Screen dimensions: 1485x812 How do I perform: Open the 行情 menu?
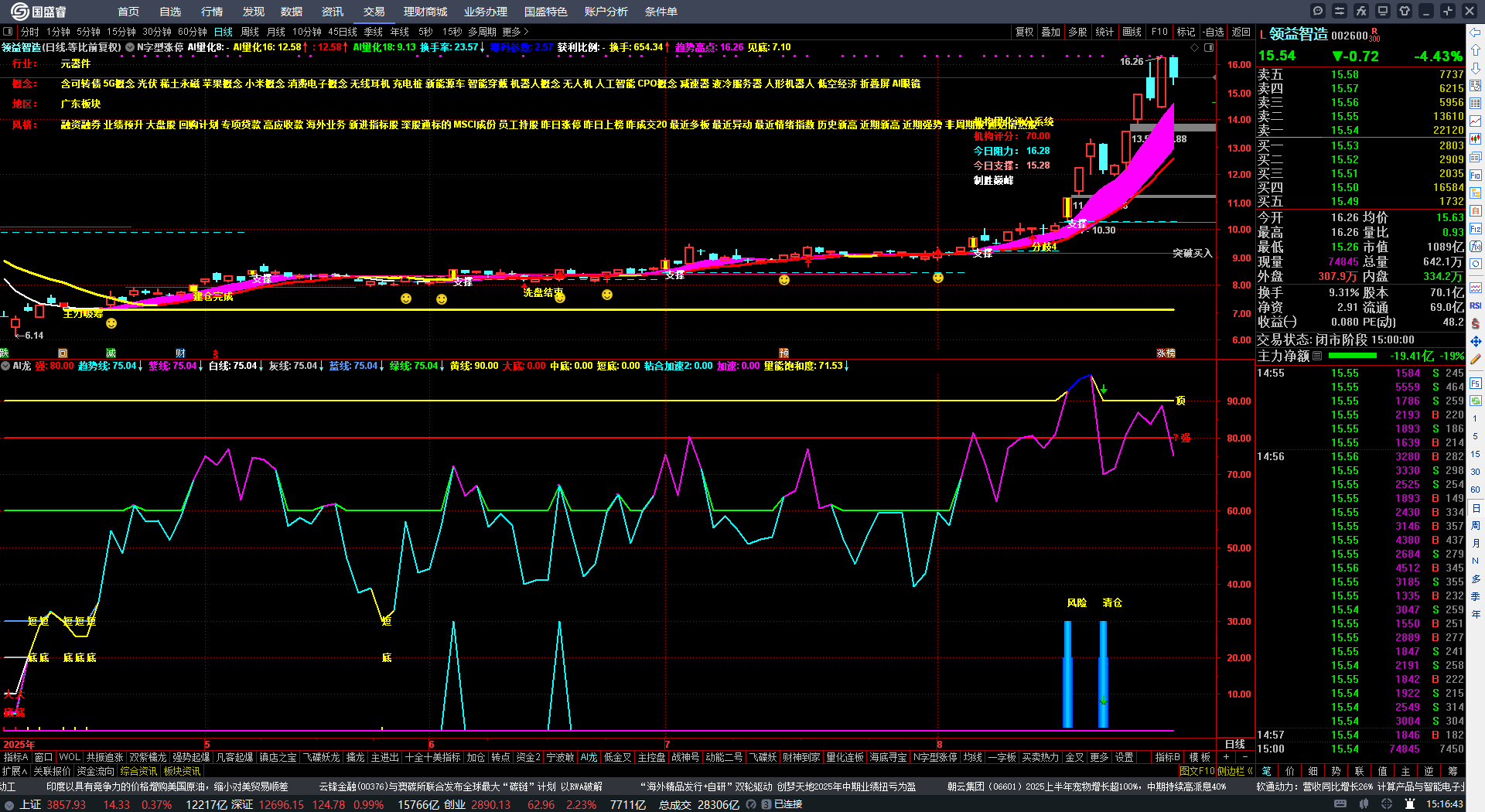(212, 12)
